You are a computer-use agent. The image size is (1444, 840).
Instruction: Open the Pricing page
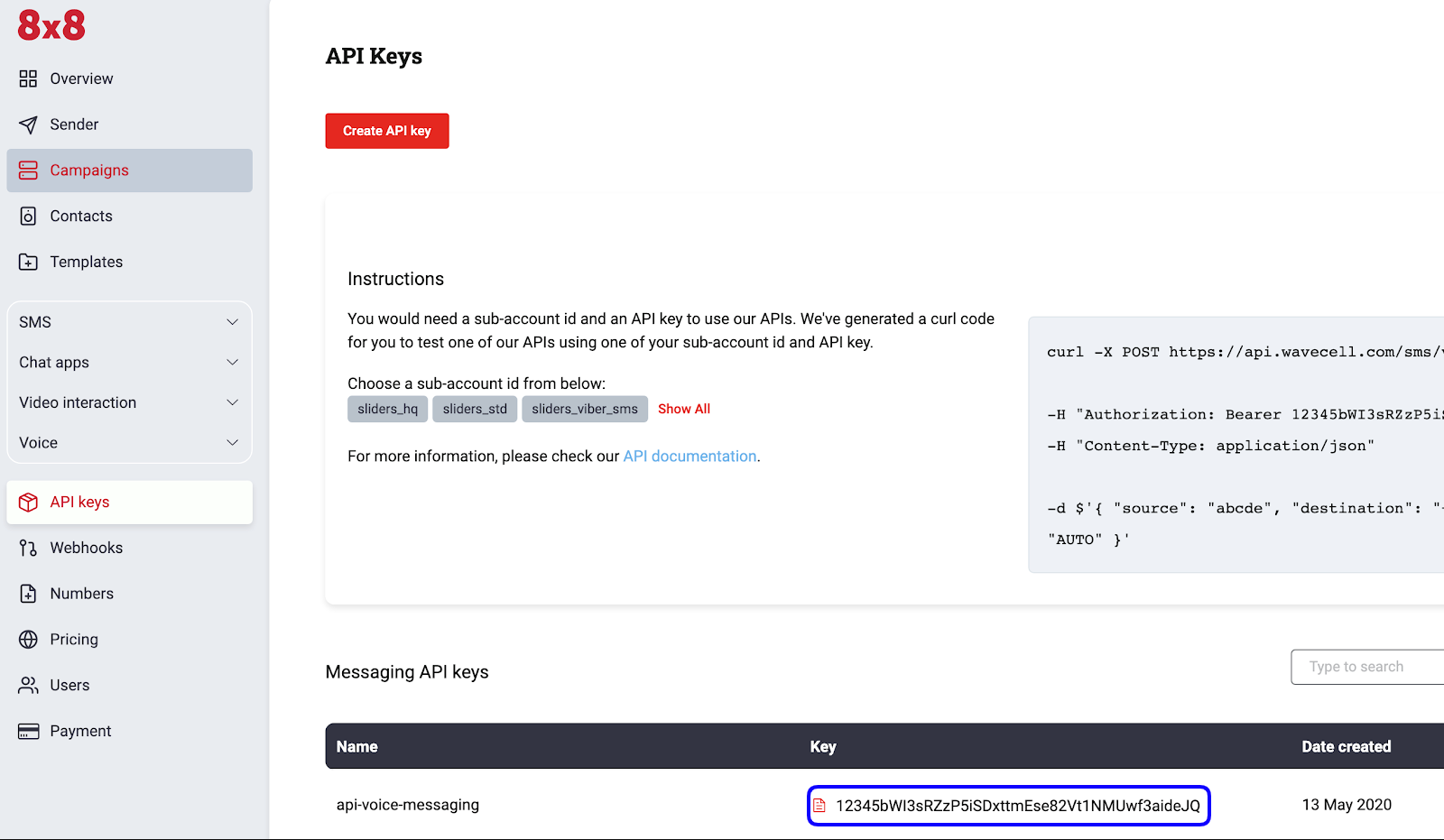tap(129, 640)
